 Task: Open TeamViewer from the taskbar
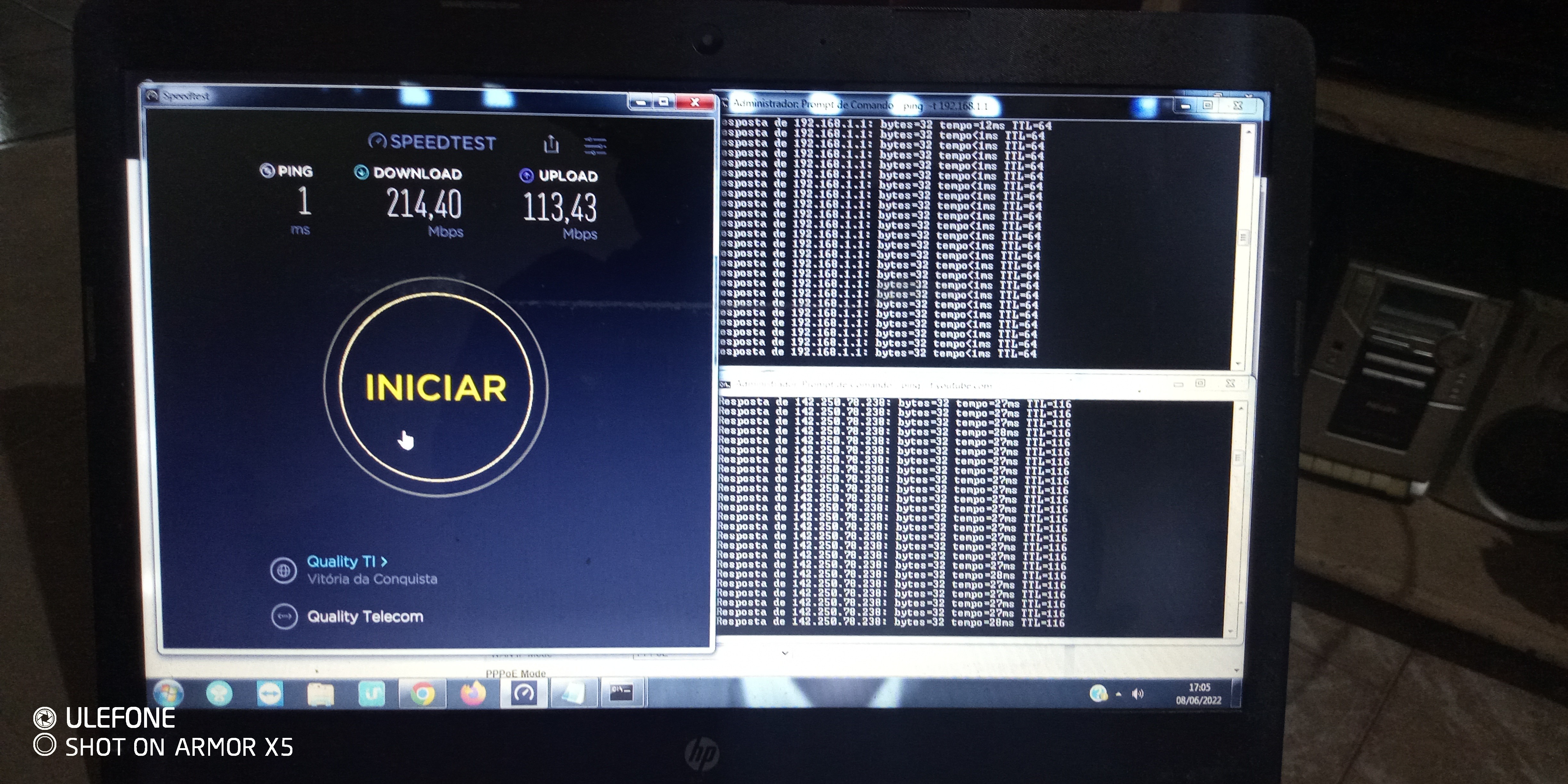tap(270, 694)
